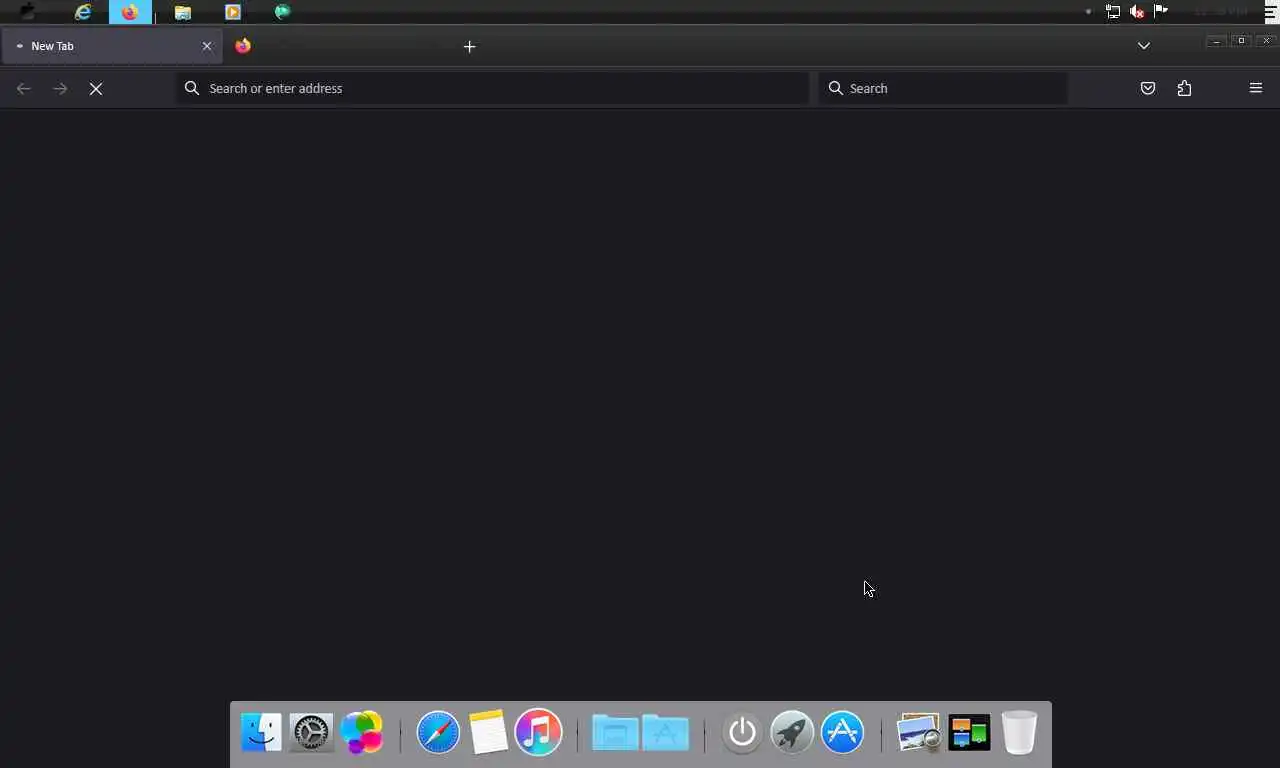Open the Mission Control icon in the dock
The width and height of the screenshot is (1280, 768).
[x=969, y=733]
